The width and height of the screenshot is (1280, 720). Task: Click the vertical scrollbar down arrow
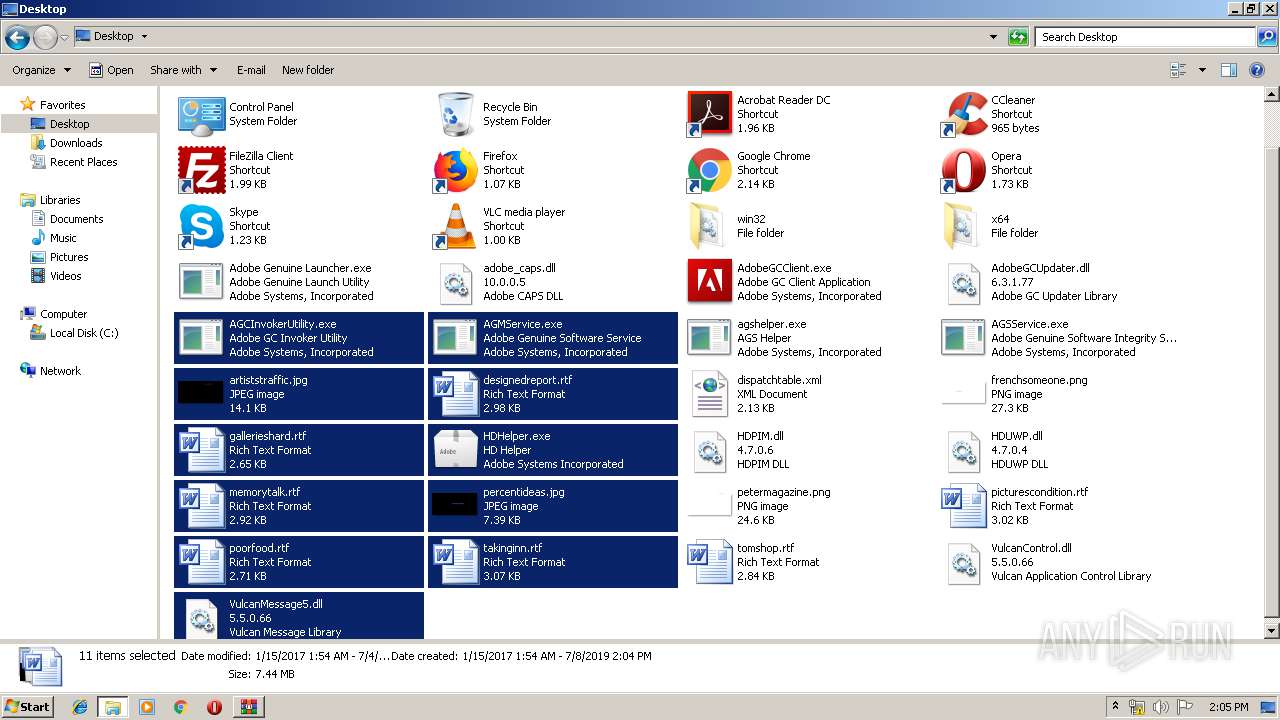coord(1271,631)
